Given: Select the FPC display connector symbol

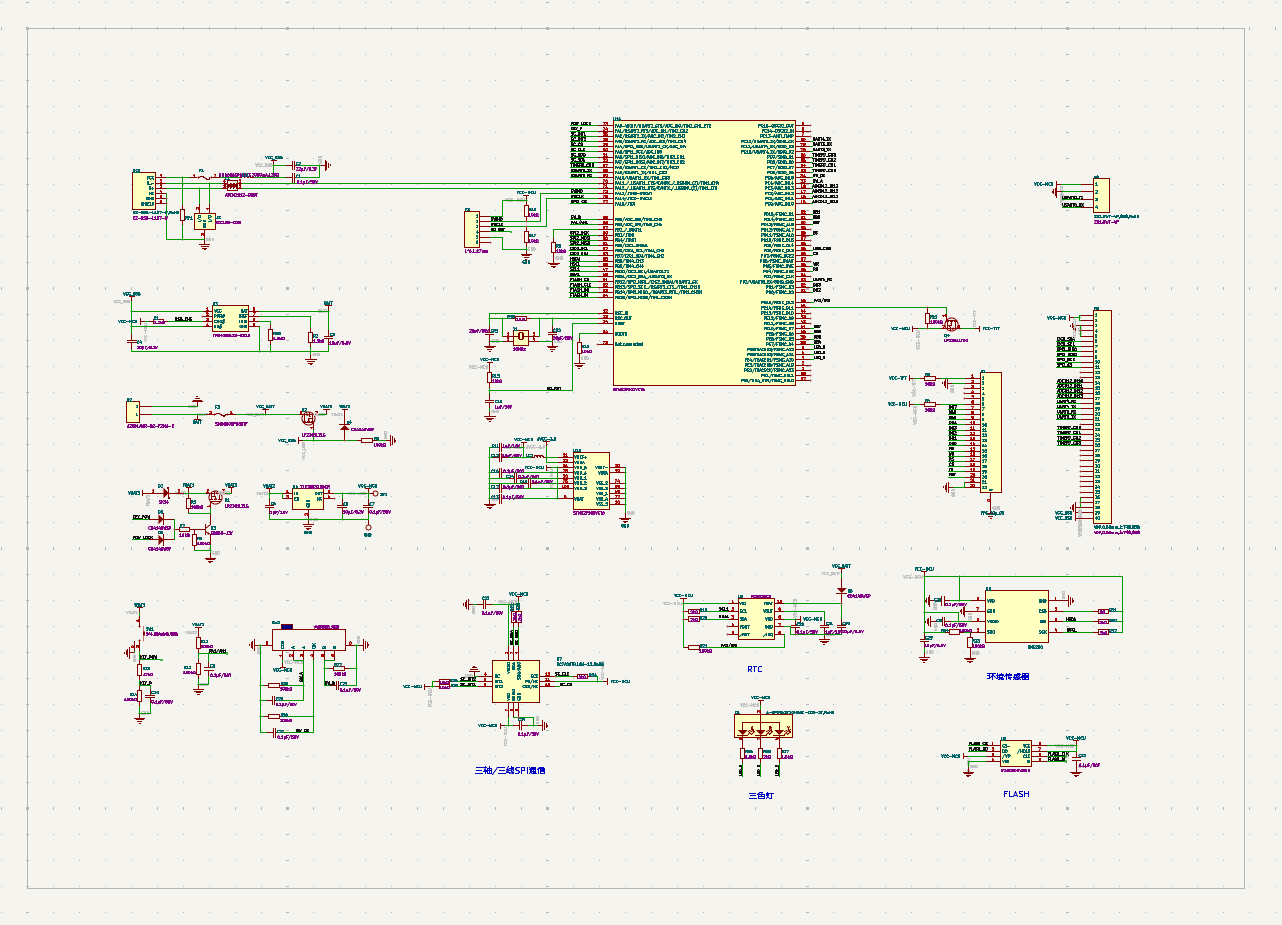Looking at the screenshot, I should point(990,432).
